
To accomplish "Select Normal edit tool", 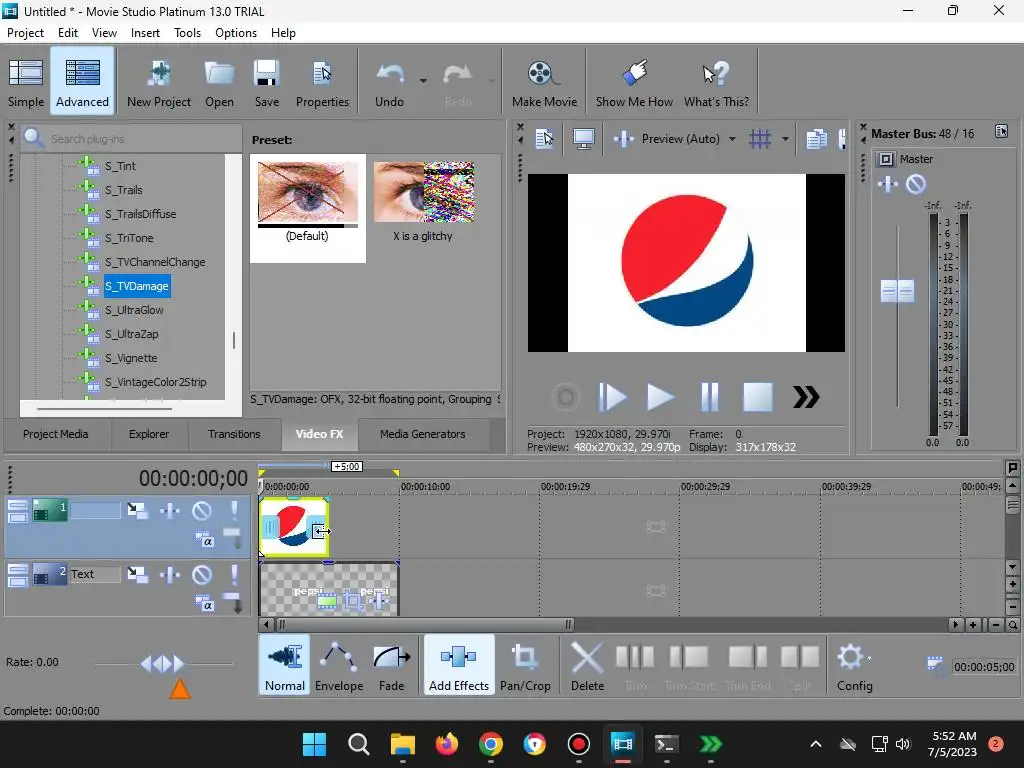I will [285, 666].
